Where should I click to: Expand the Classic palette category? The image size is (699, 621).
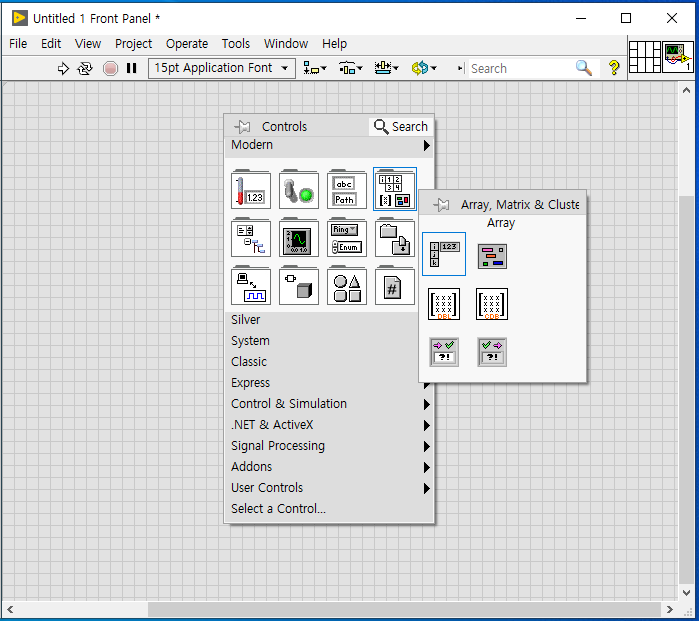(x=322, y=362)
